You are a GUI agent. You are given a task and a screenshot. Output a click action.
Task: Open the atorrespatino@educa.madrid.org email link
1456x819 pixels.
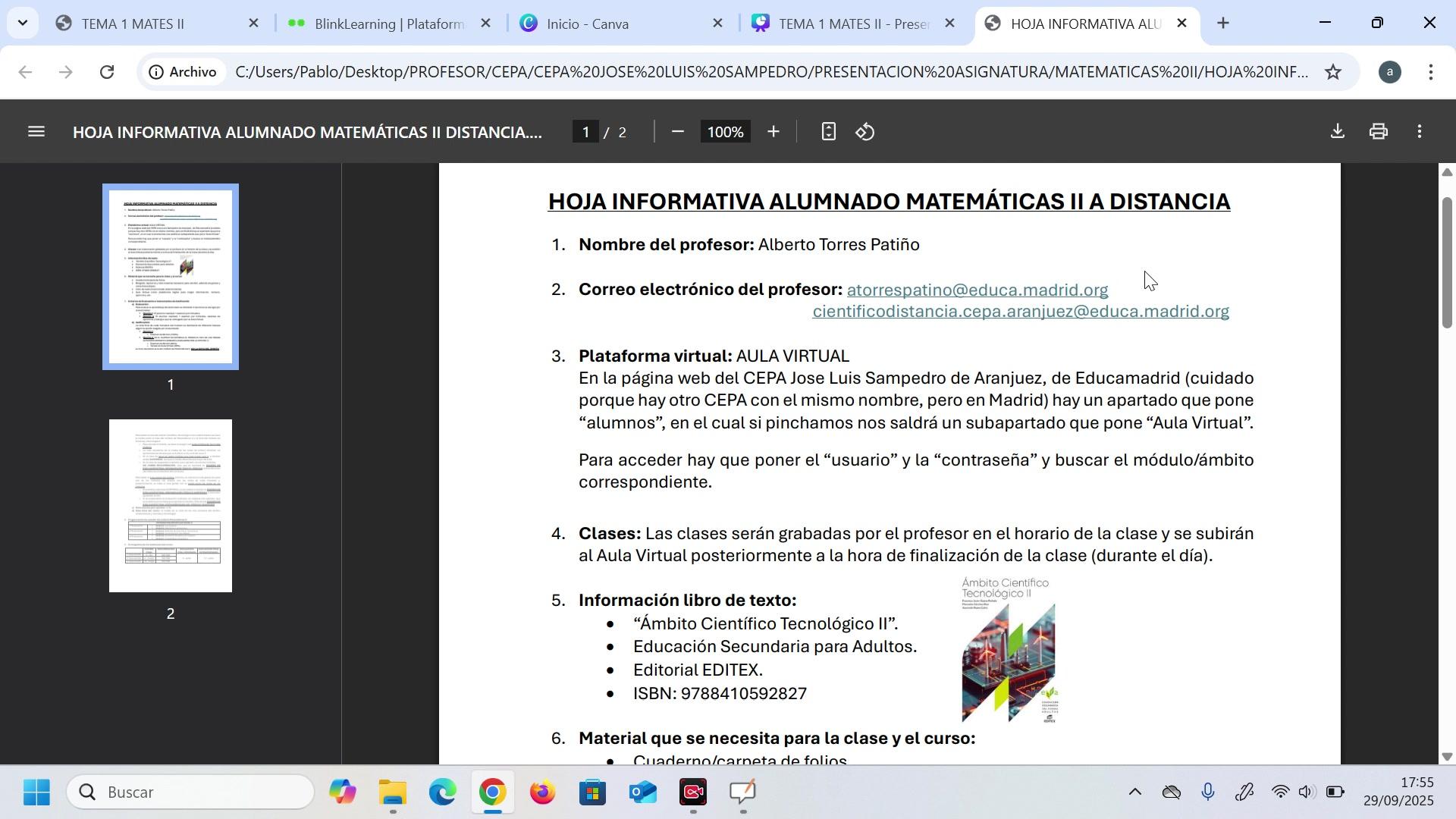click(977, 290)
